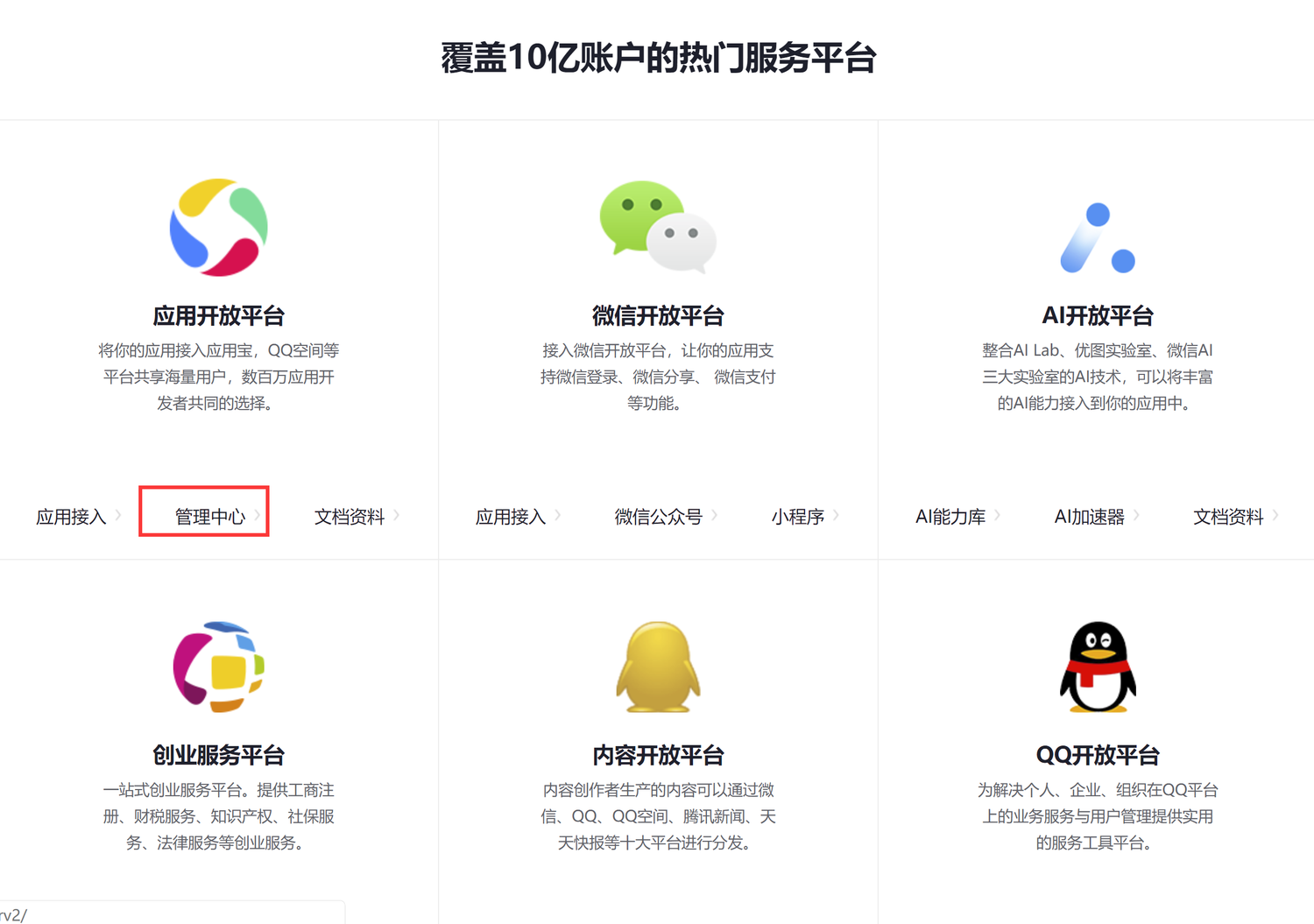Open 应用接入 under 应用开放平台

[x=71, y=517]
